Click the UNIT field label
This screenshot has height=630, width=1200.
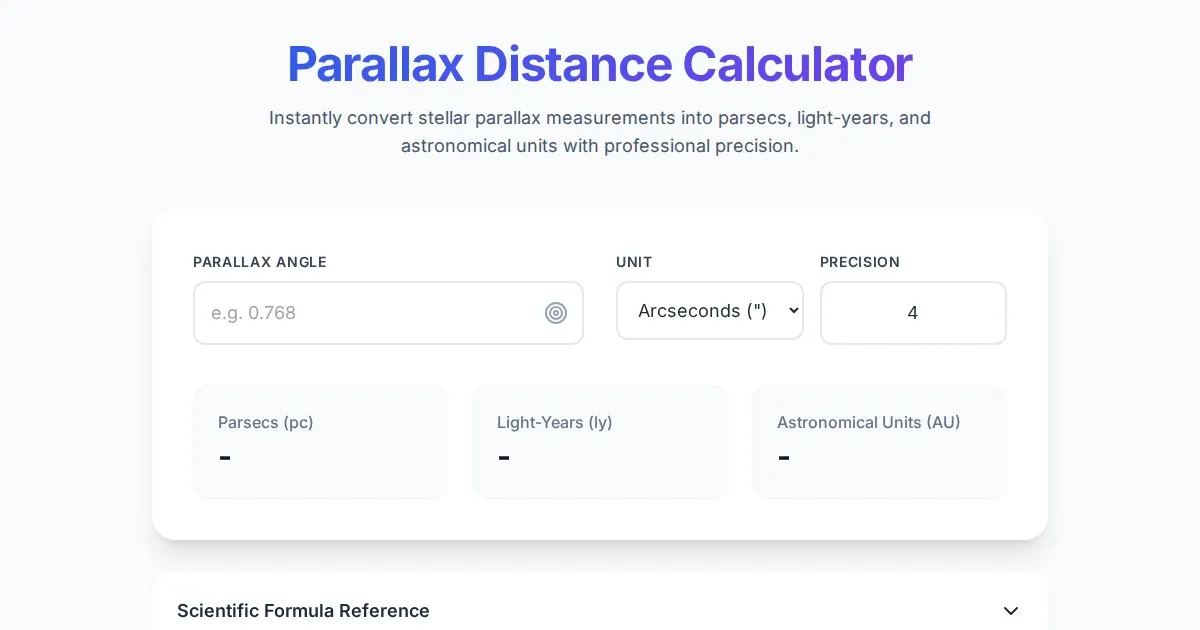click(x=634, y=262)
